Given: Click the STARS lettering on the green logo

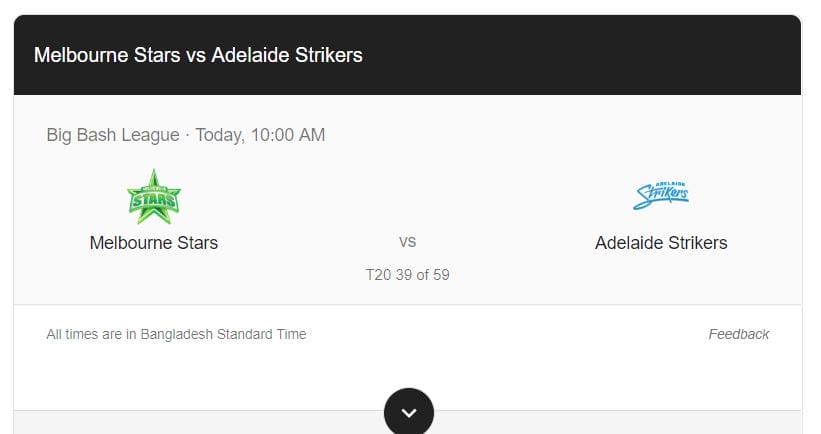Looking at the screenshot, I should pos(154,199).
